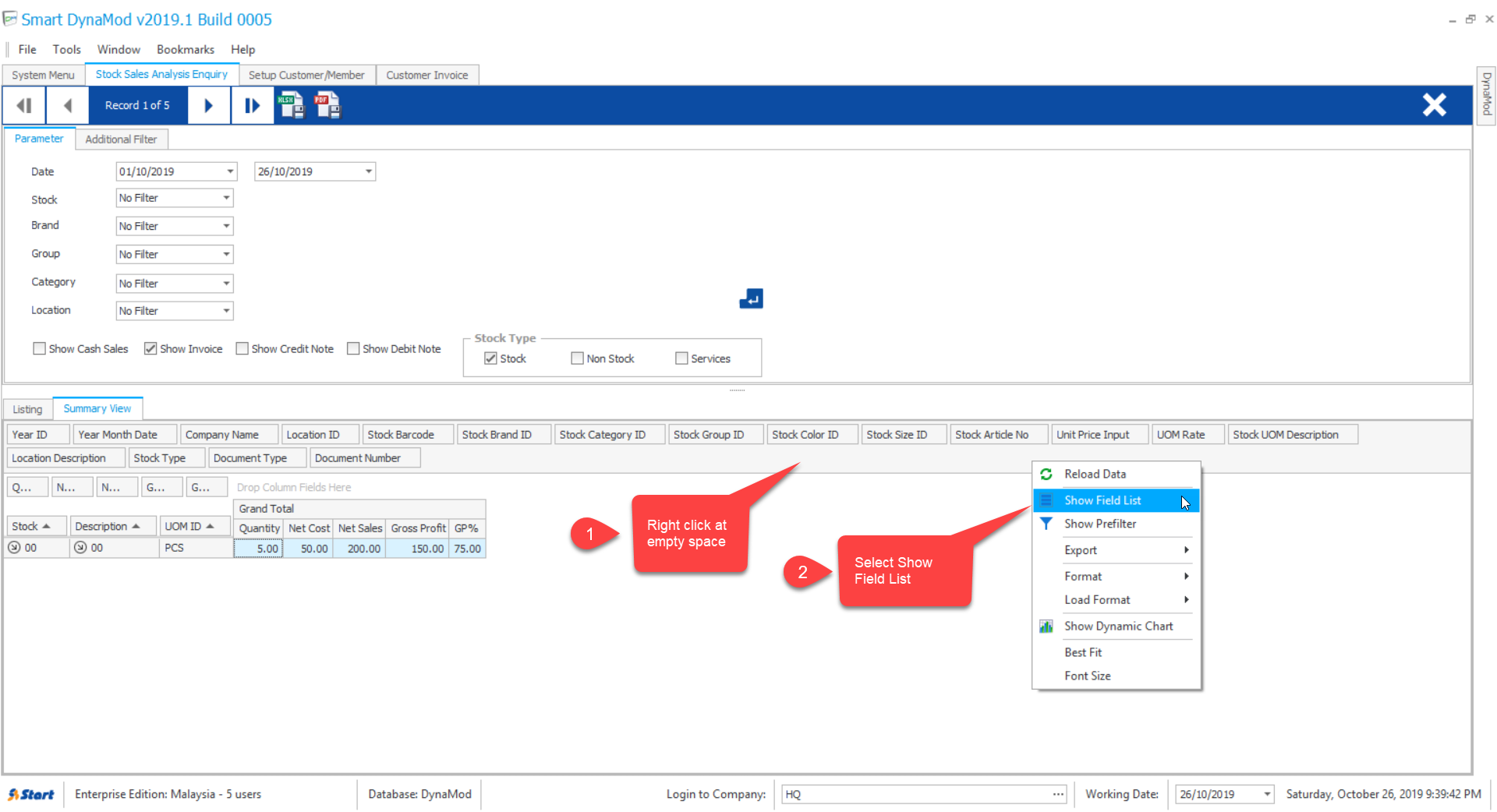Image resolution: width=1497 pixels, height=812 pixels.
Task: Click Show Dynamic Chart icon
Action: pyautogui.click(x=1046, y=627)
